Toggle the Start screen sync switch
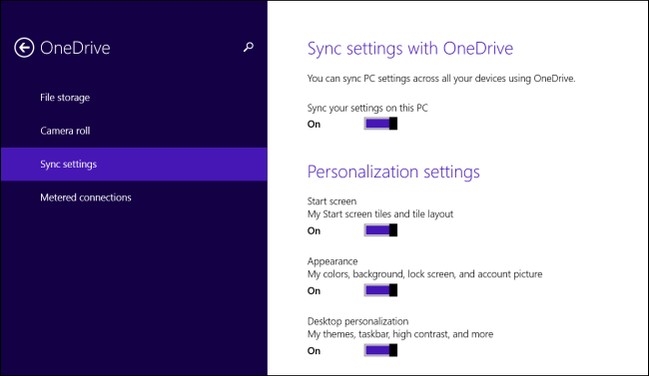 (x=381, y=230)
